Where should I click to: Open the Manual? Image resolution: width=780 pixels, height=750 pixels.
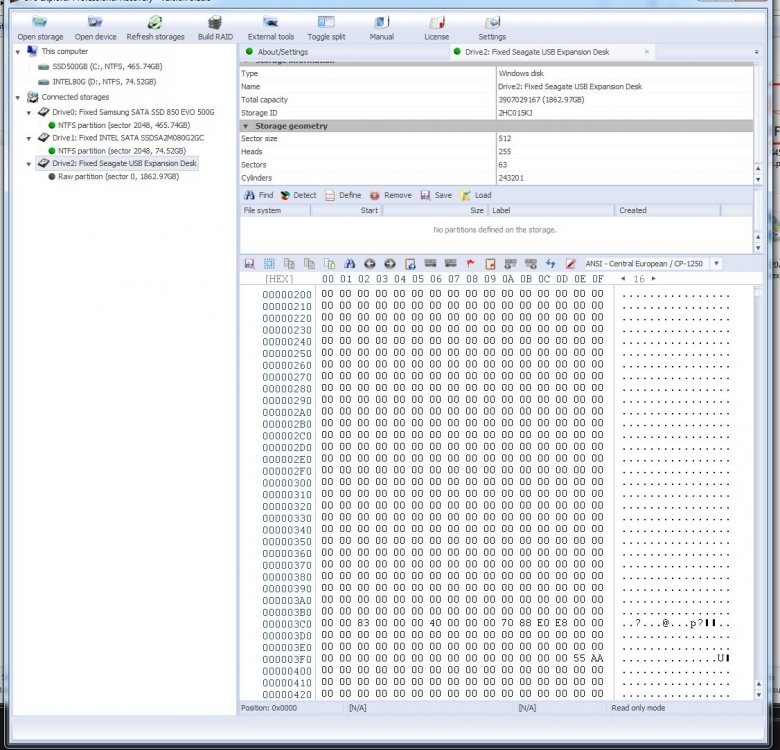pyautogui.click(x=382, y=22)
